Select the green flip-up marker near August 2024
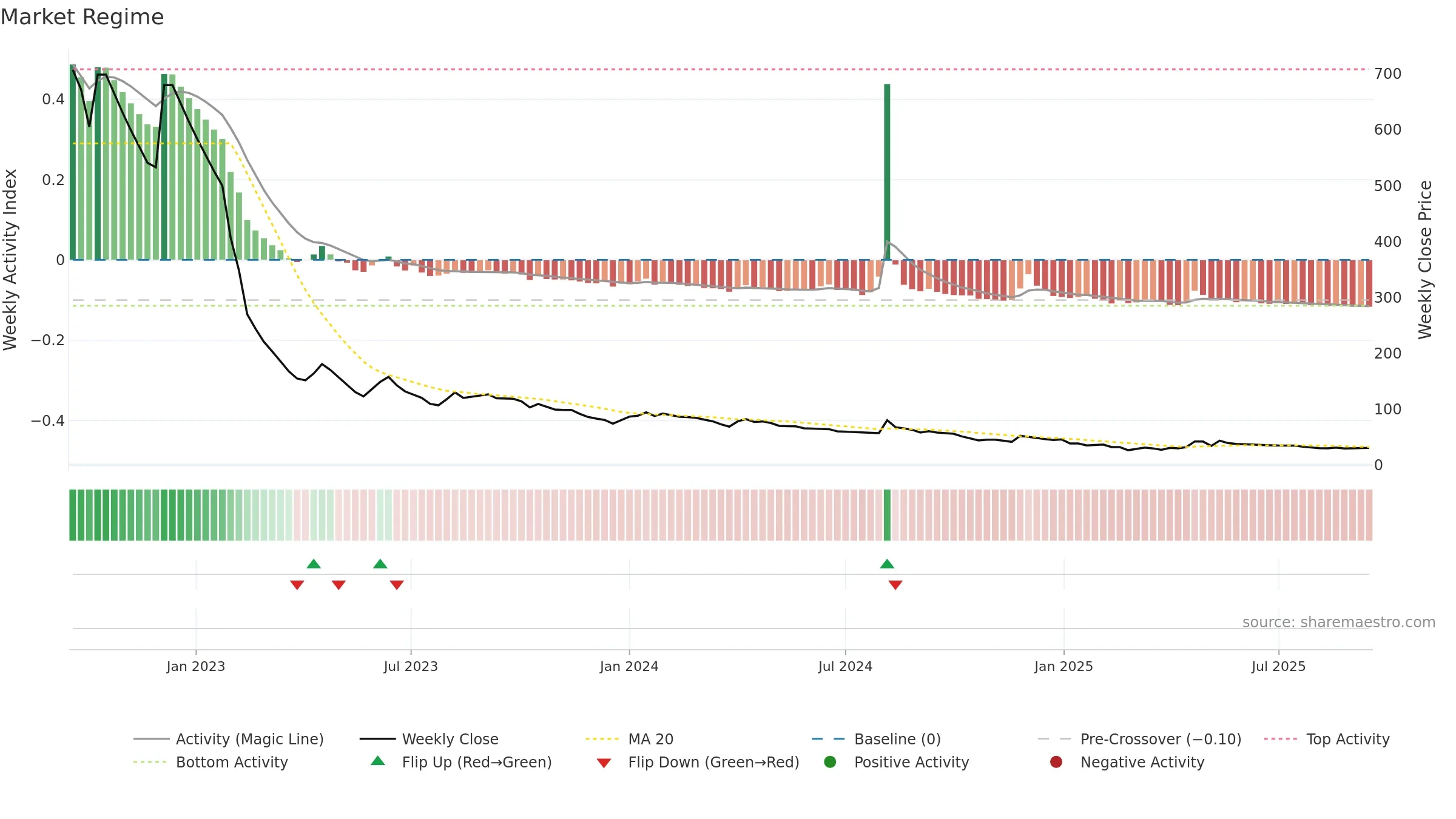The width and height of the screenshot is (1456, 819). click(887, 564)
